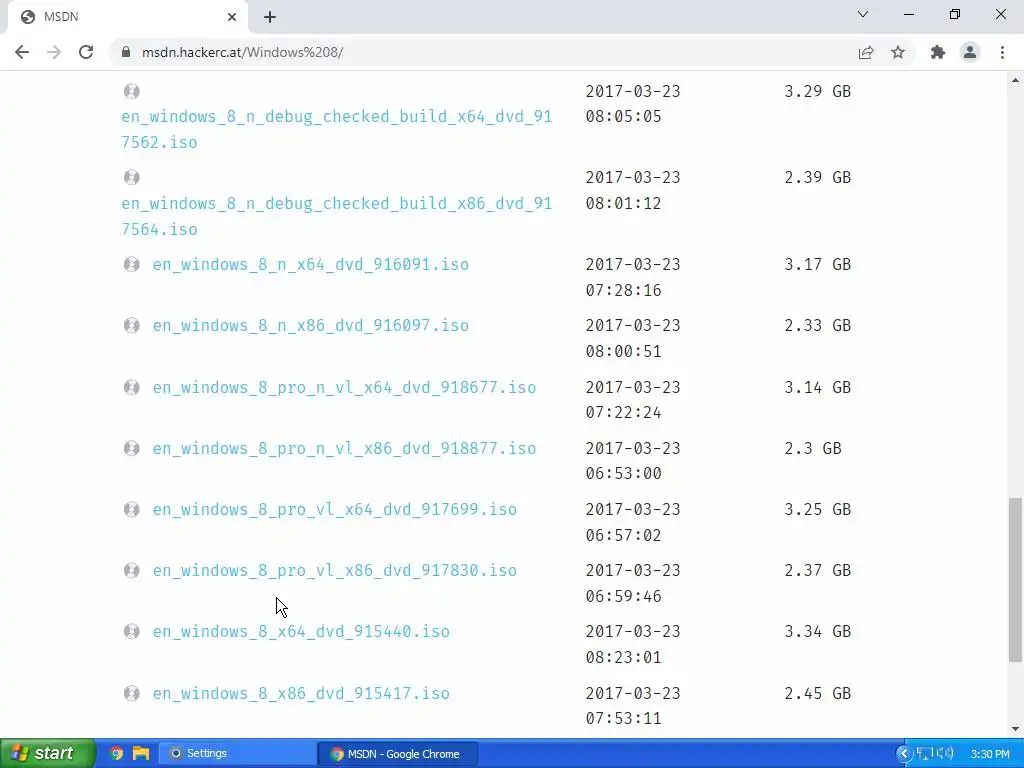Click the 3:30 PM taskbar clock

(x=990, y=754)
